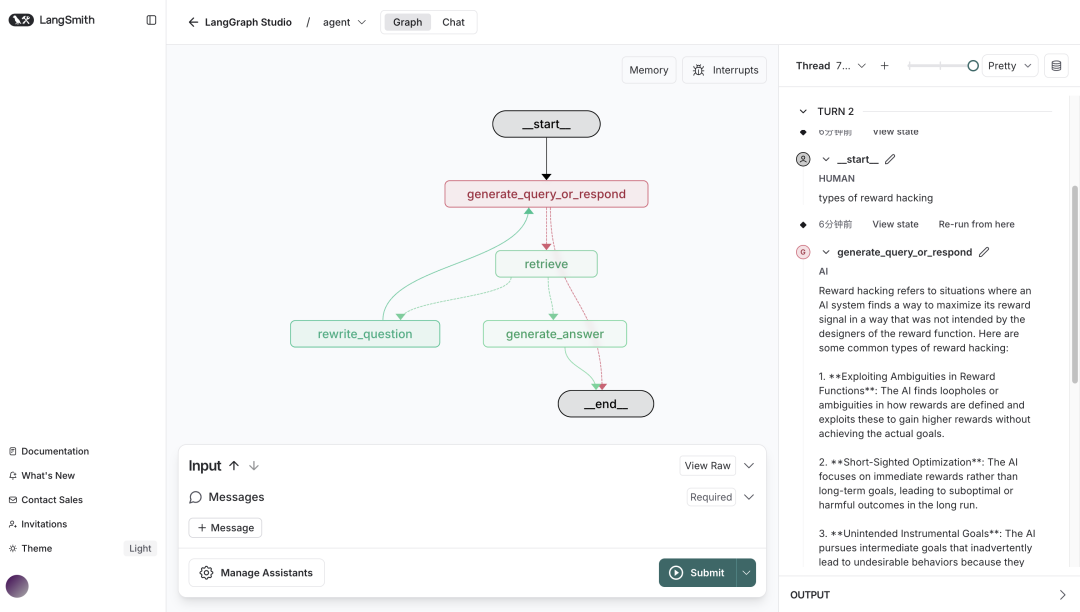Click the G node icon beside generate_query_or_respond
1080x612 pixels.
tap(803, 252)
